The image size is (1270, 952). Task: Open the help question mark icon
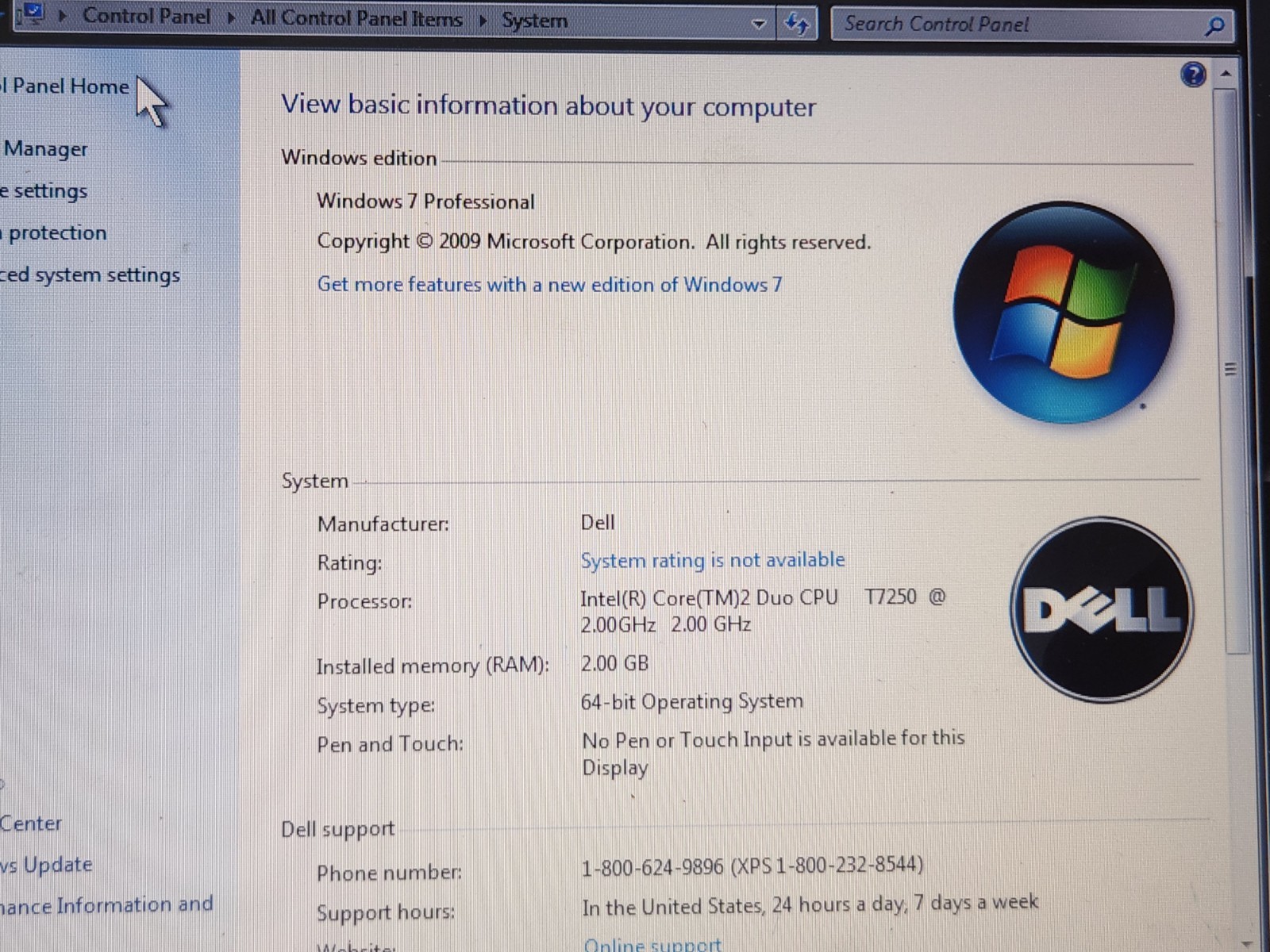click(x=1193, y=75)
